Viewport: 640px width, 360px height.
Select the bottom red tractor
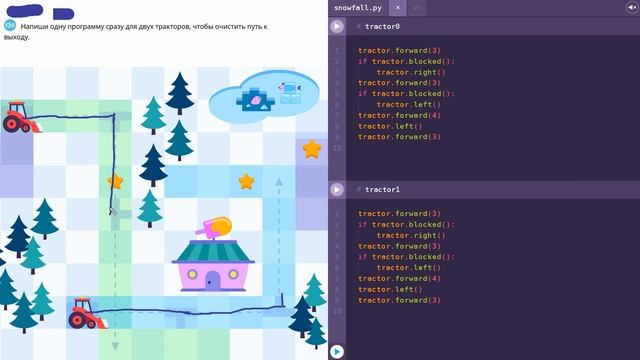pos(87,313)
